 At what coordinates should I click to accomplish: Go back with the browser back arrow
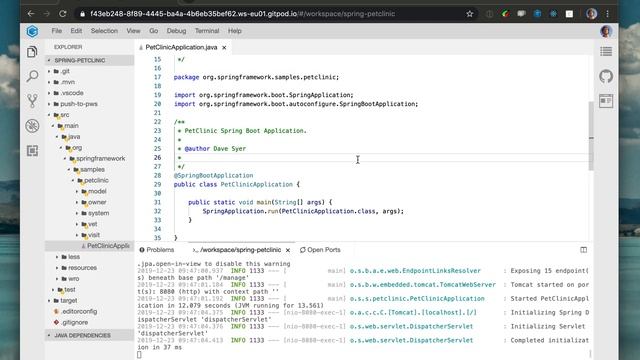click(x=31, y=13)
